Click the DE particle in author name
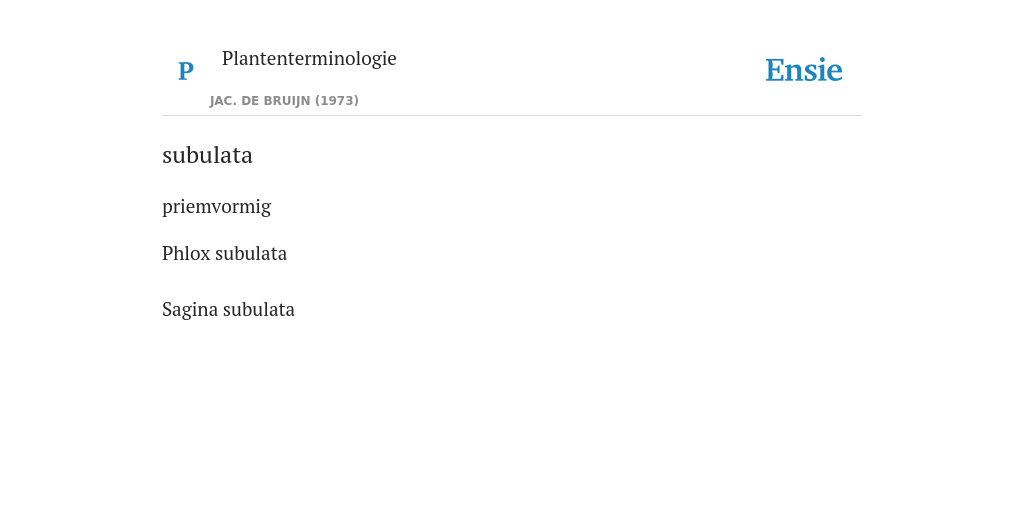Viewport: 1024px width, 512px height. click(x=249, y=101)
